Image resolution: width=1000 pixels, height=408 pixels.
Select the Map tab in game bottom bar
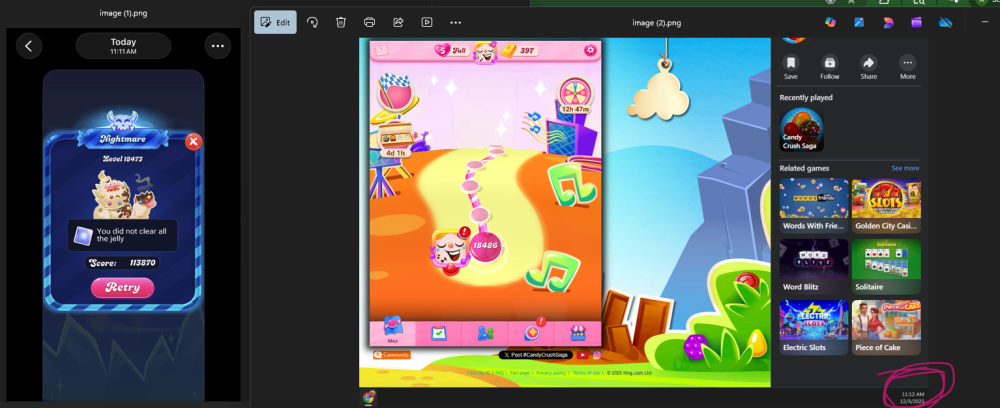pyautogui.click(x=393, y=332)
